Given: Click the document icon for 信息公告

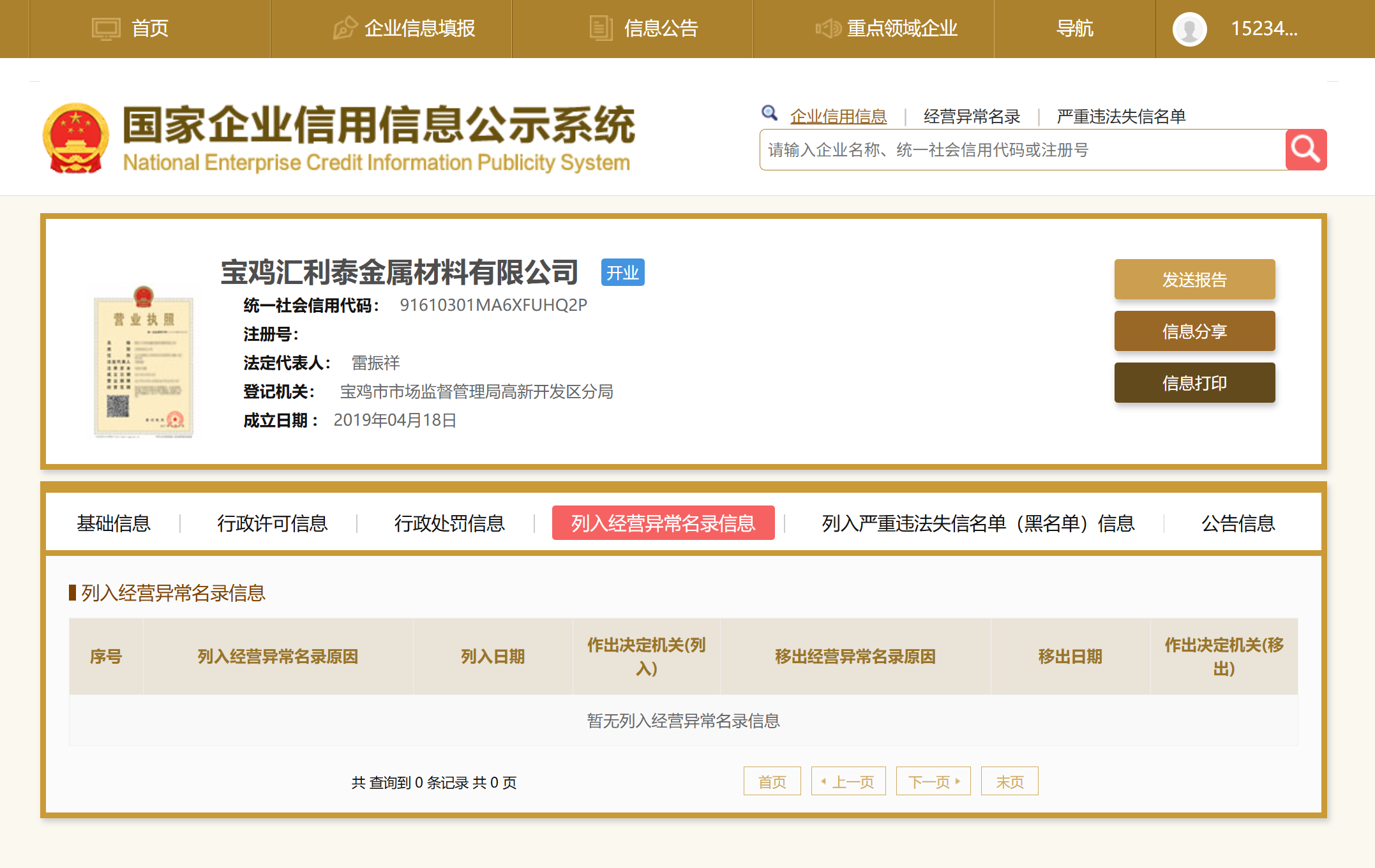Looking at the screenshot, I should click(600, 29).
